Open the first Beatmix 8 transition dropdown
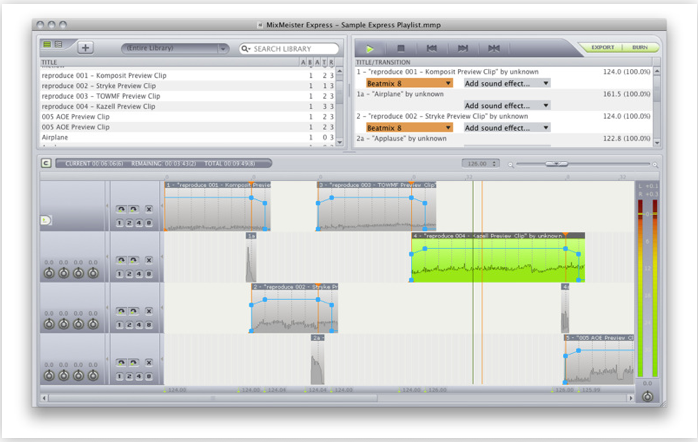698x442 pixels. (409, 83)
